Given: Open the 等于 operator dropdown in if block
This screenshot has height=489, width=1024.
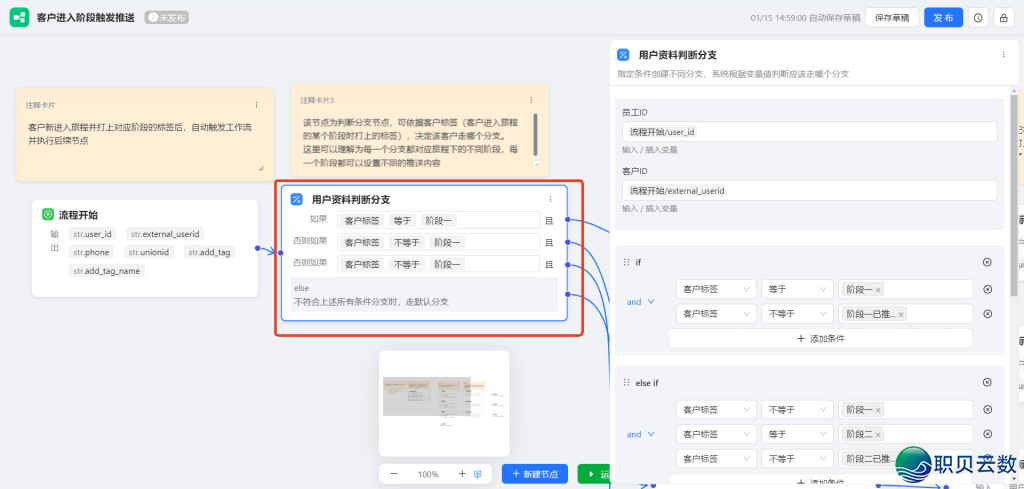Looking at the screenshot, I should click(x=797, y=290).
